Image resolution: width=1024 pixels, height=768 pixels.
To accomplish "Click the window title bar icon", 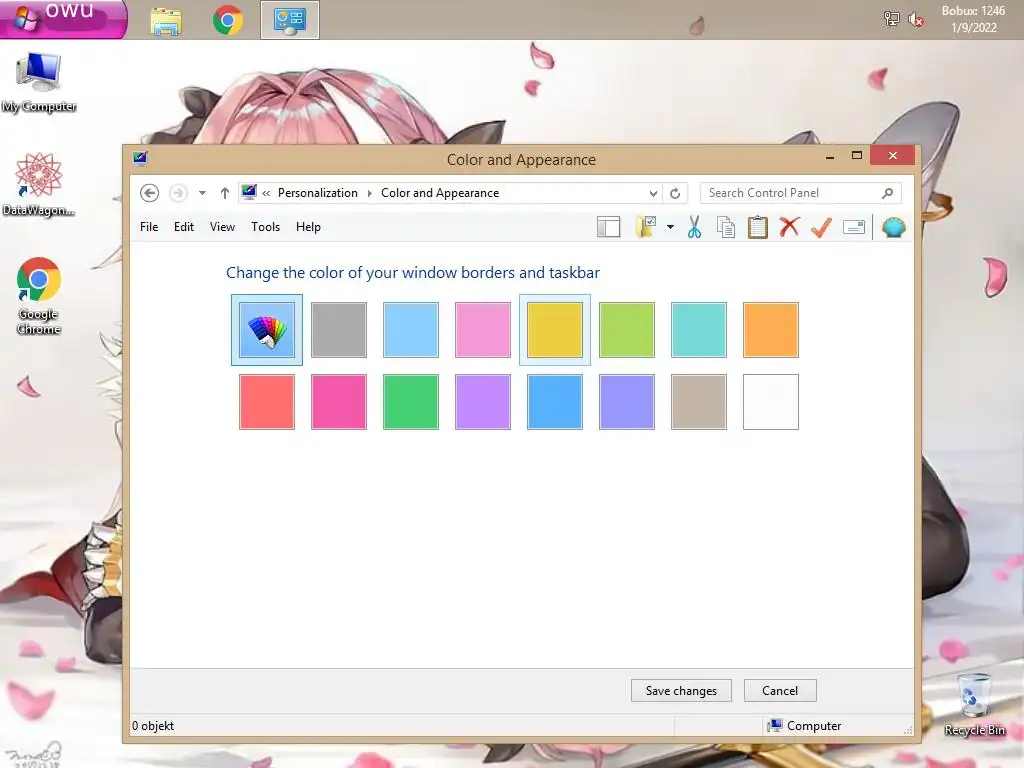I will (140, 159).
